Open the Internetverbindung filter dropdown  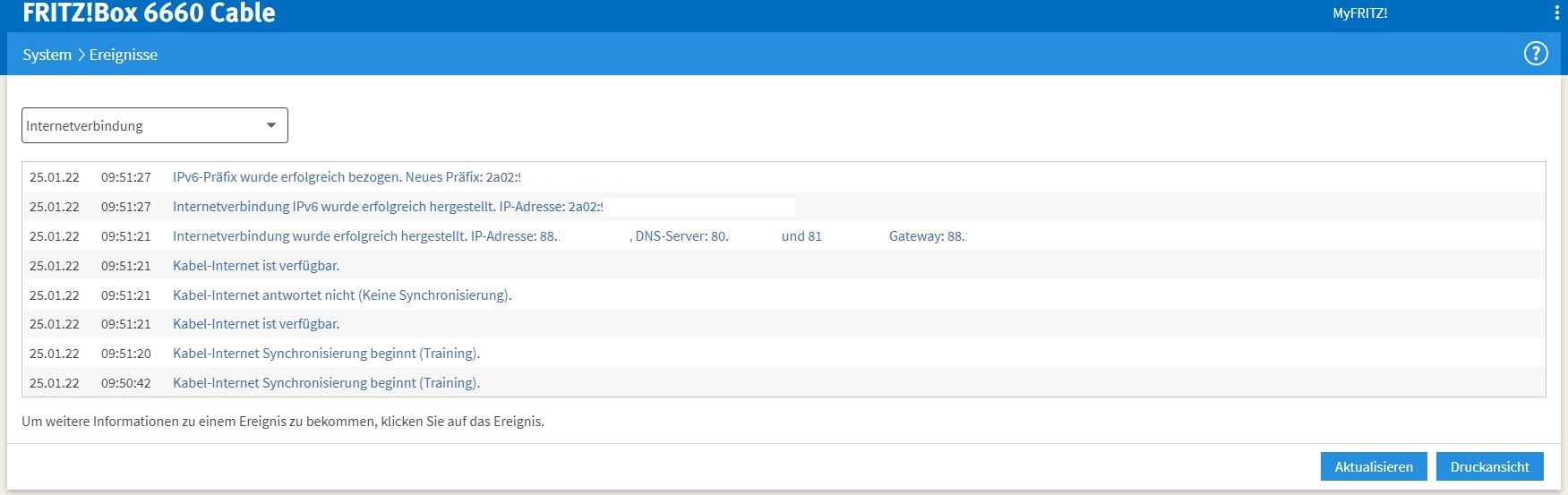click(x=155, y=125)
